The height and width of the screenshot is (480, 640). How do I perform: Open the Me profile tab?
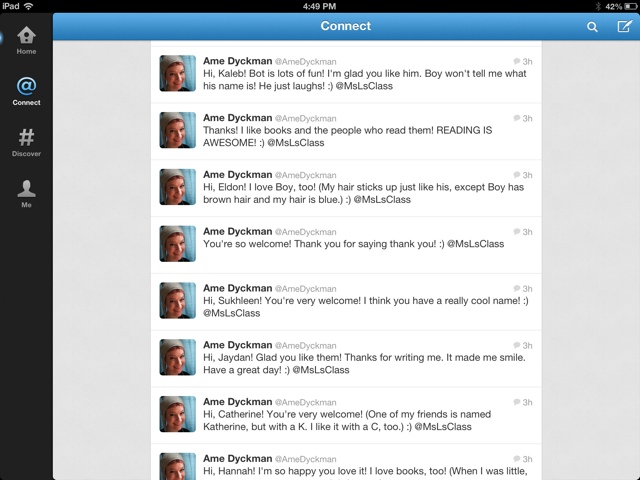(x=26, y=194)
